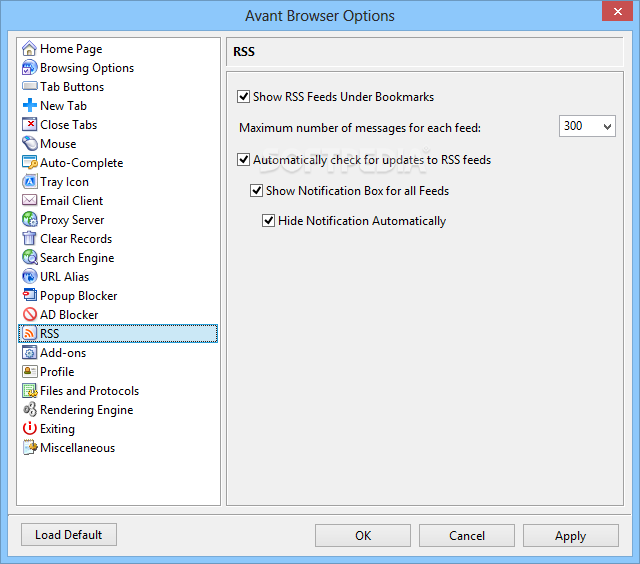Select Auto-Complete in the list

pyautogui.click(x=82, y=162)
